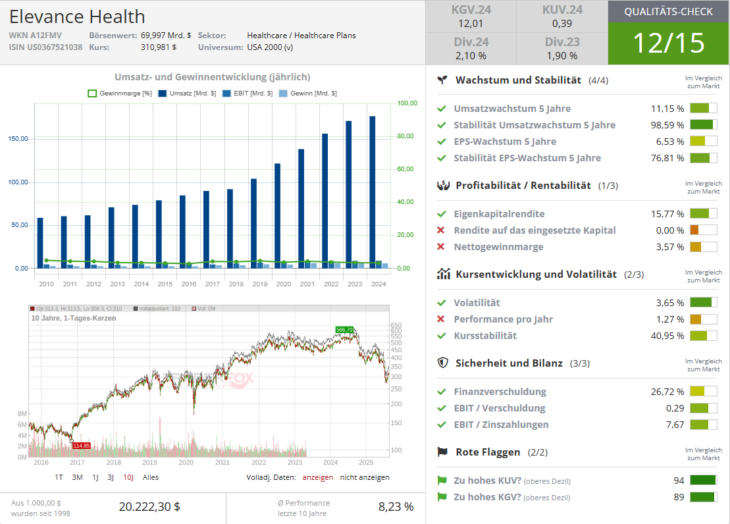Click the Healthcare / Healthcare Plans sector text

point(301,35)
